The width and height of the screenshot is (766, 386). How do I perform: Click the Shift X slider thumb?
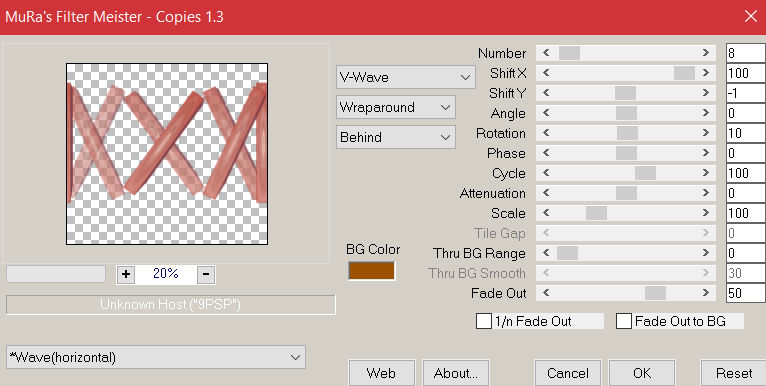click(x=684, y=73)
